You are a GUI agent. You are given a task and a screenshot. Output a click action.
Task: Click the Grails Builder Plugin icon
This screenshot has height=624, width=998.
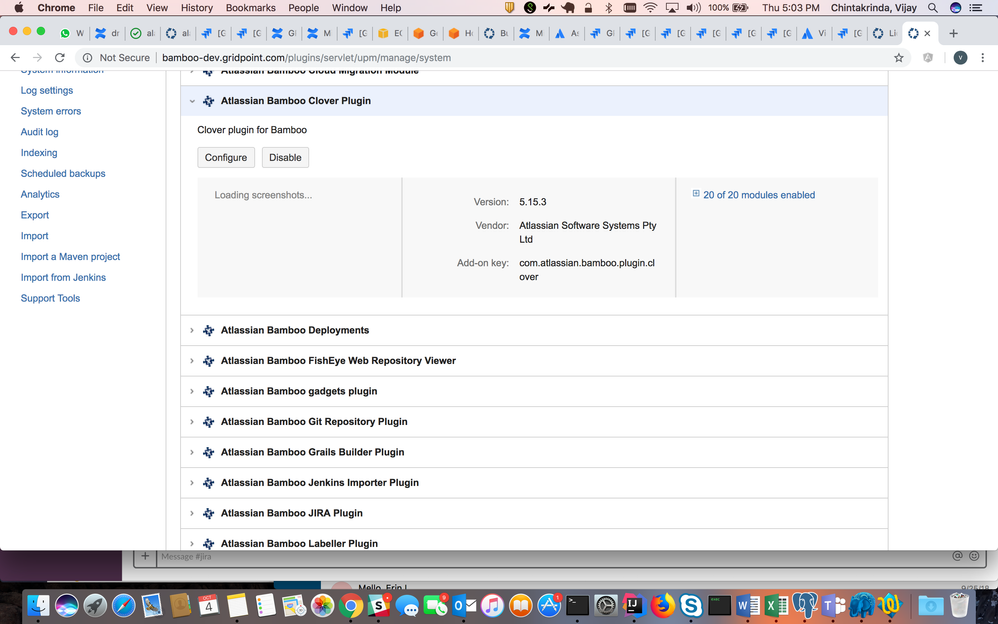click(x=208, y=453)
